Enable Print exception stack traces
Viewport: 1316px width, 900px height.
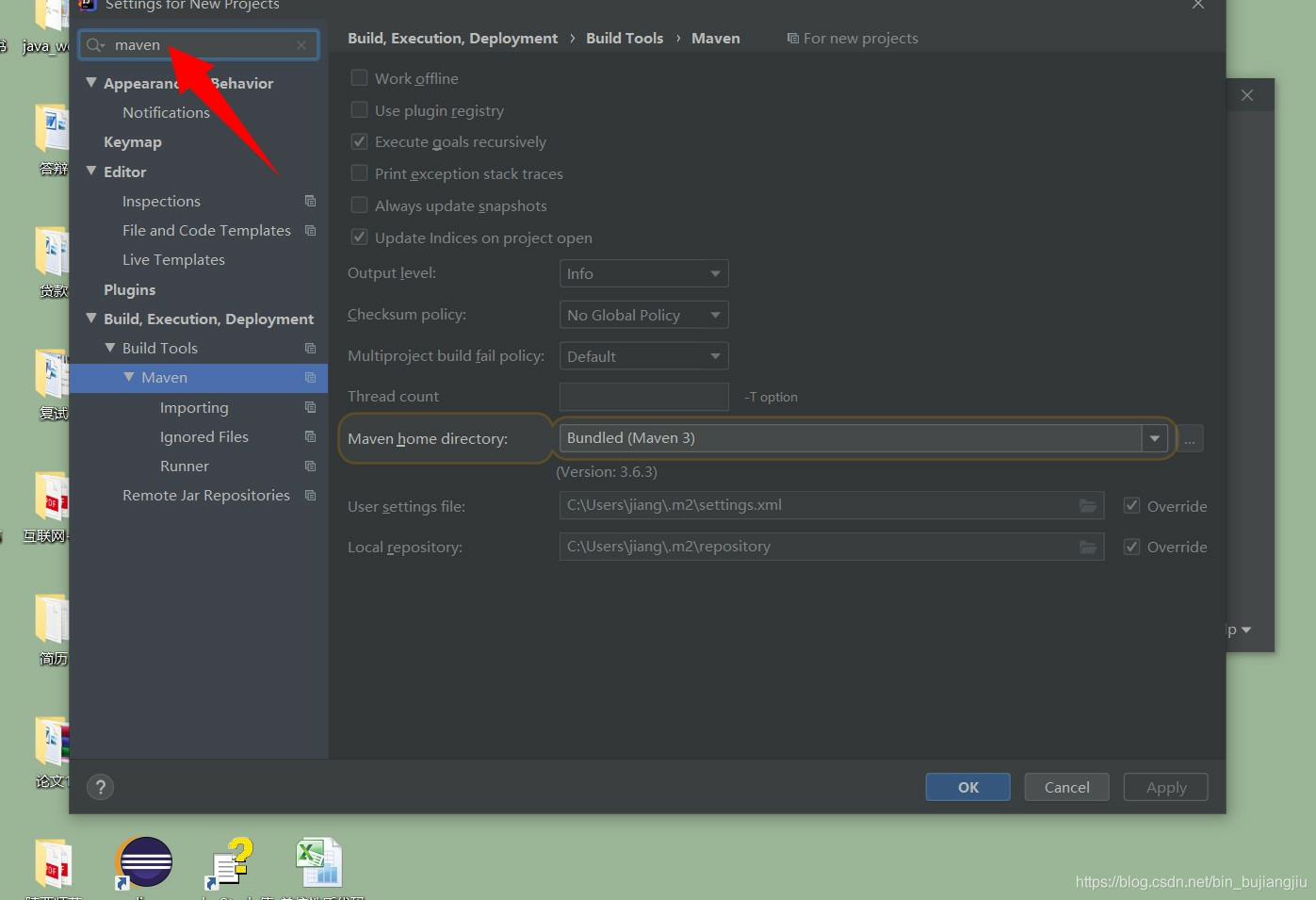pyautogui.click(x=359, y=173)
